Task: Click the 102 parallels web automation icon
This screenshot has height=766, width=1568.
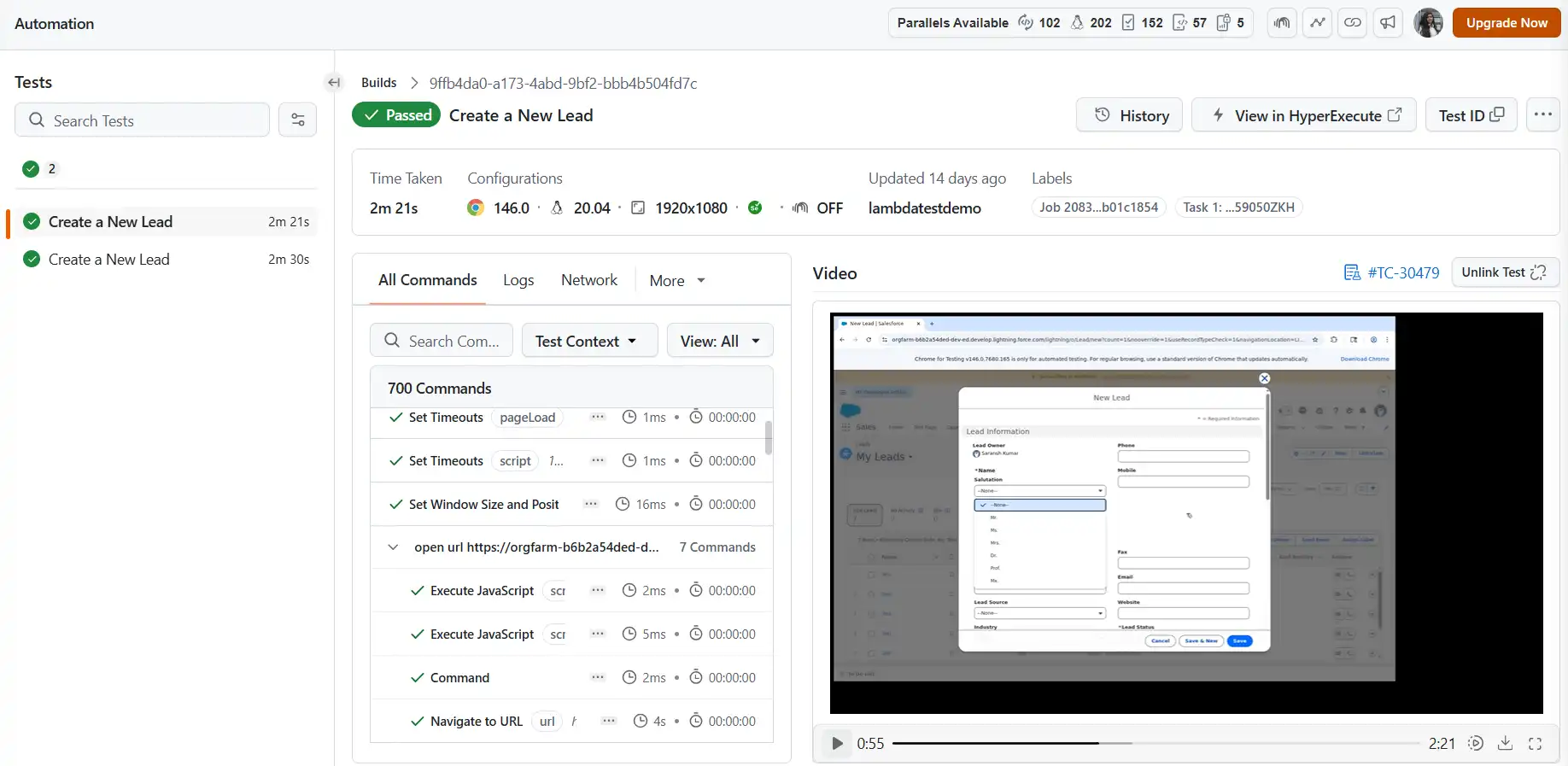Action: pos(1025,23)
